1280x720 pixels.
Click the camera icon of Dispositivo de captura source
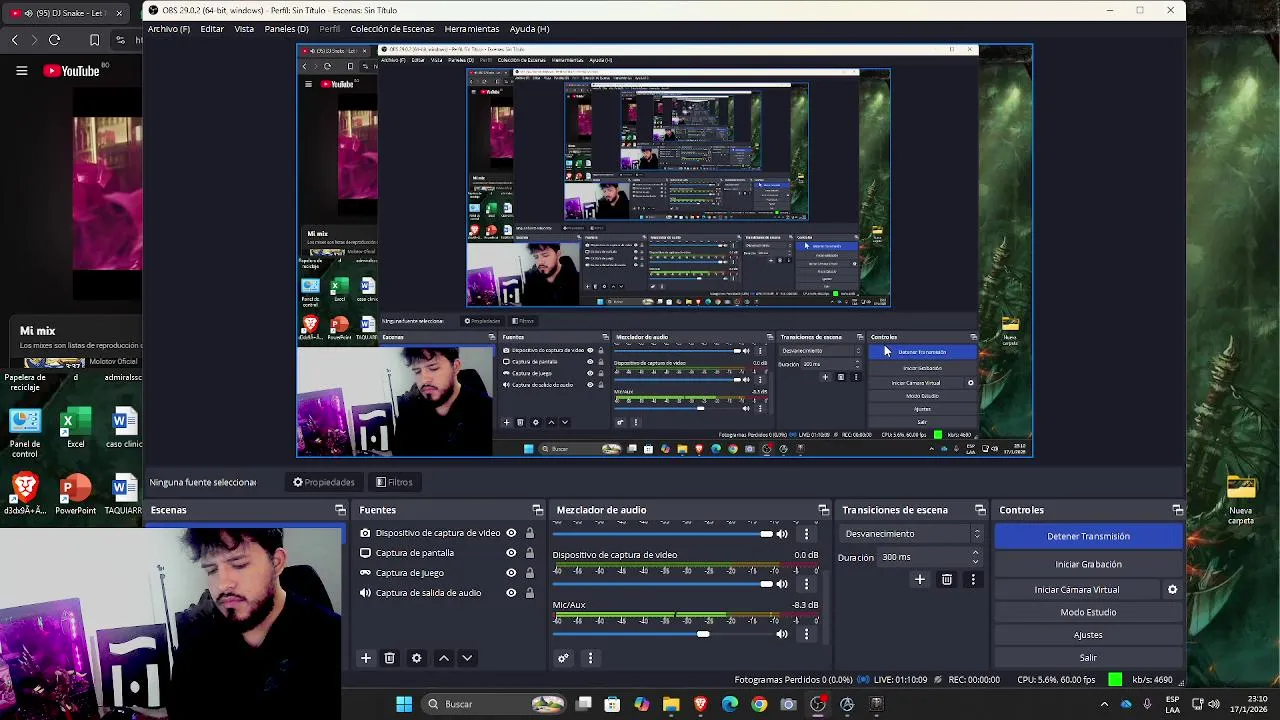point(365,533)
